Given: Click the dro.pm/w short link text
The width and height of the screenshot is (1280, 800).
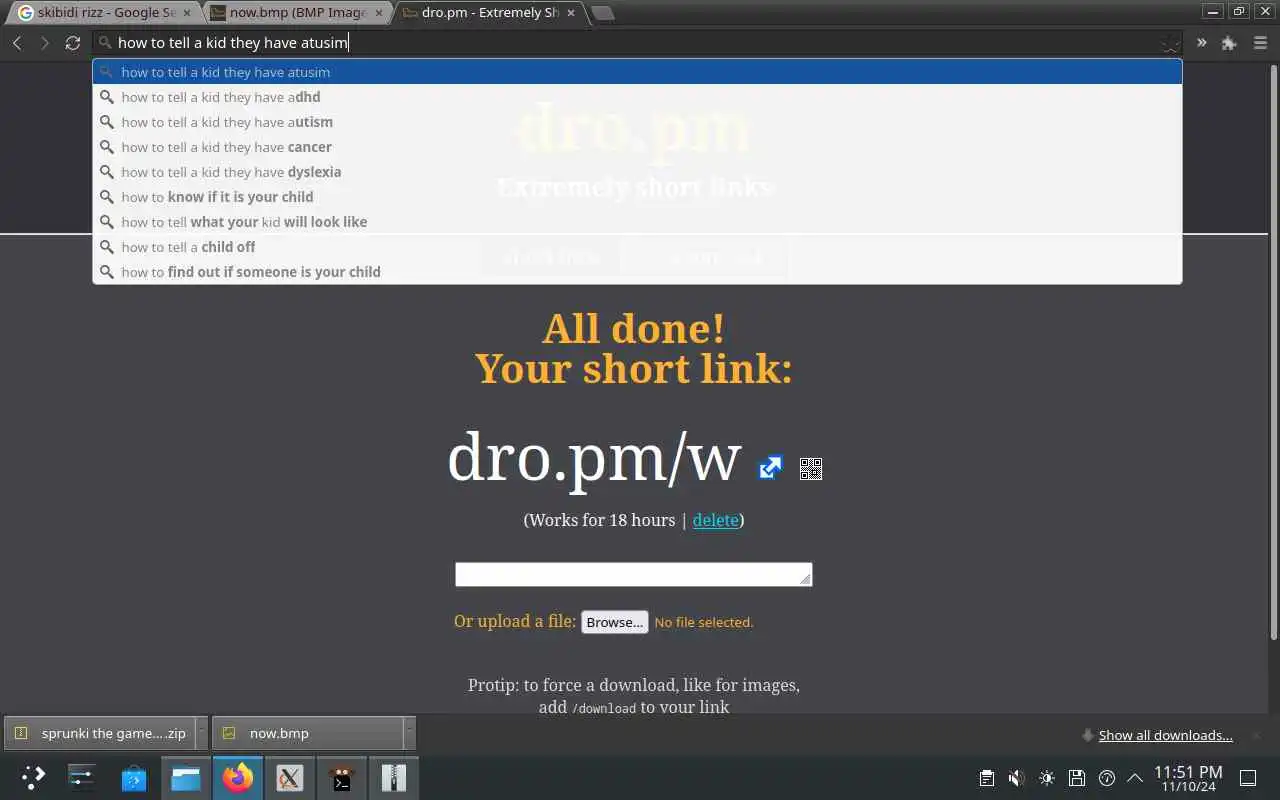Looking at the screenshot, I should click(594, 459).
